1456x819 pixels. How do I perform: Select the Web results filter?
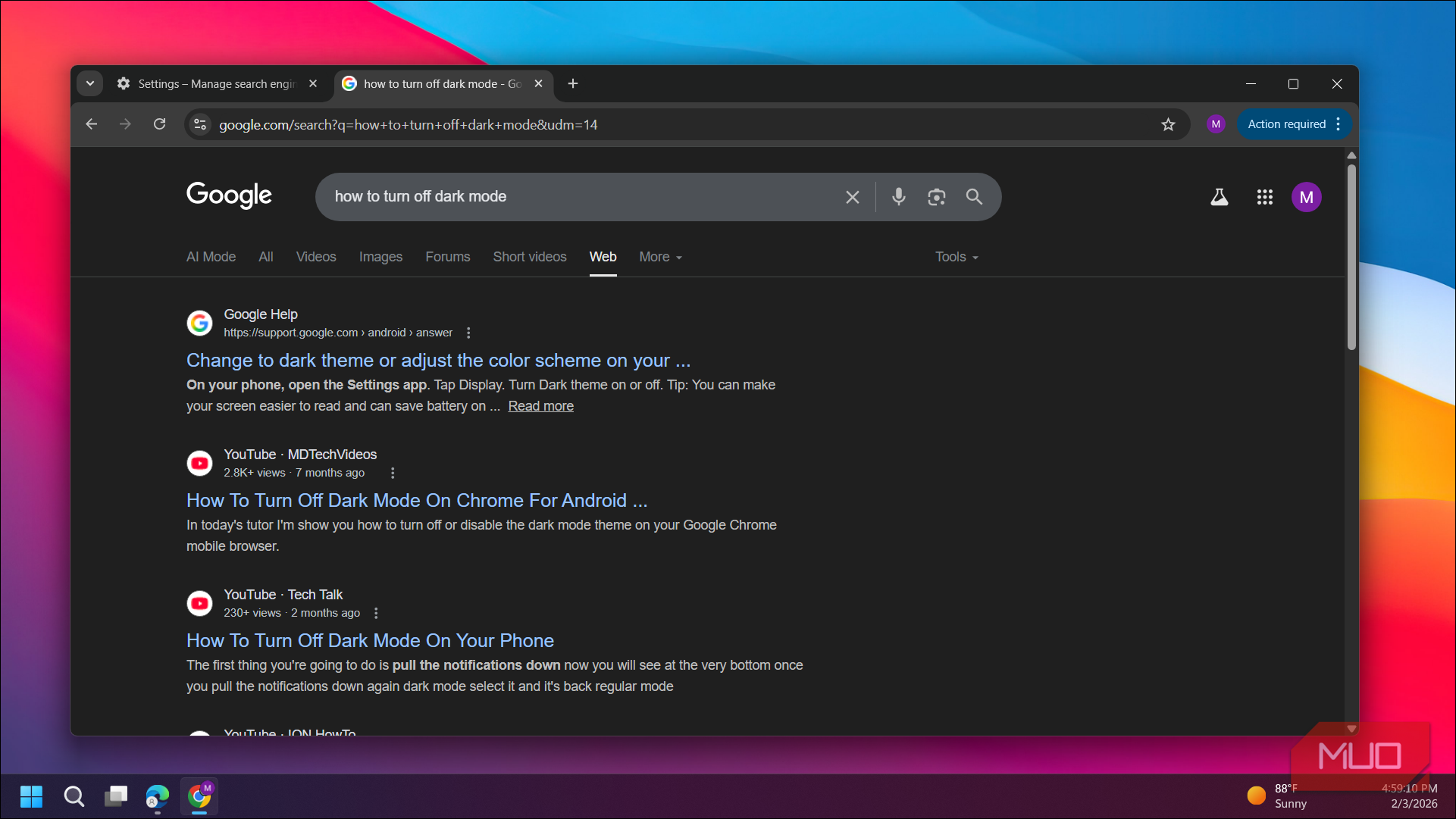click(603, 257)
